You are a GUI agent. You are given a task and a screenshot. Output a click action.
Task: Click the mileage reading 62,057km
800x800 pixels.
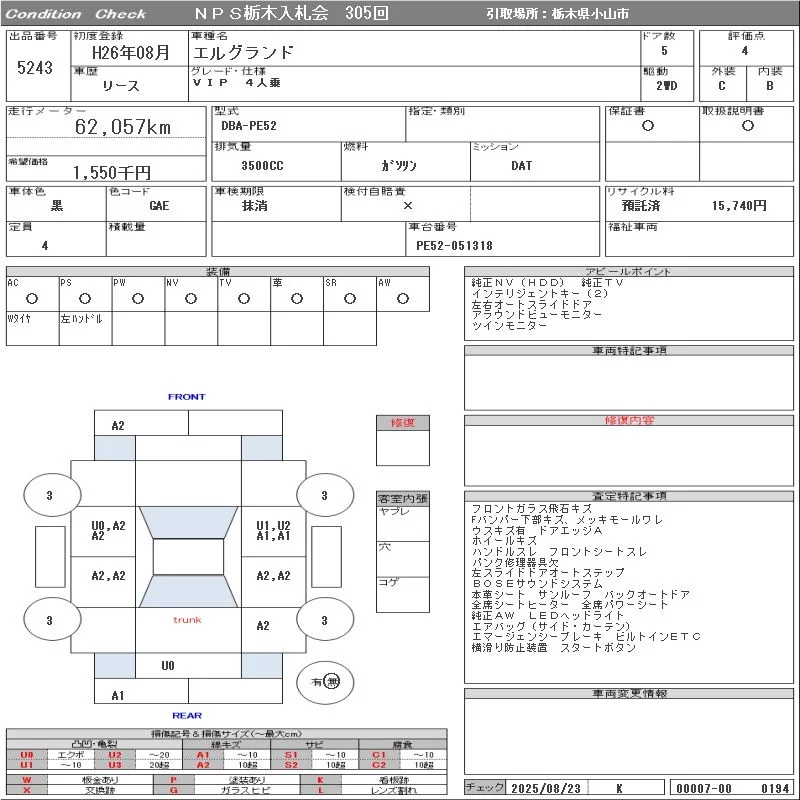pyautogui.click(x=123, y=127)
